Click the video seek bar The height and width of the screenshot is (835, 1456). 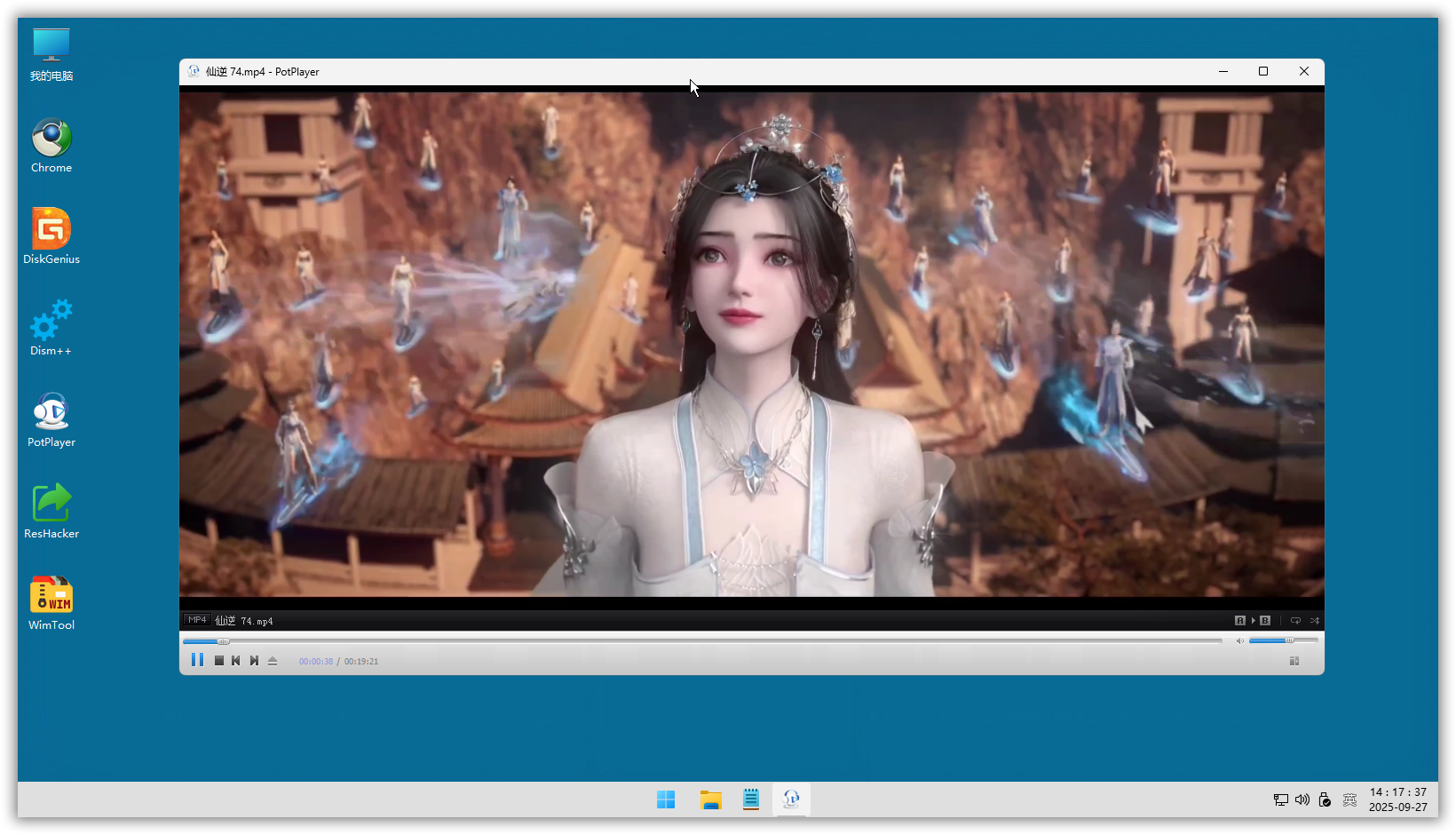click(702, 640)
